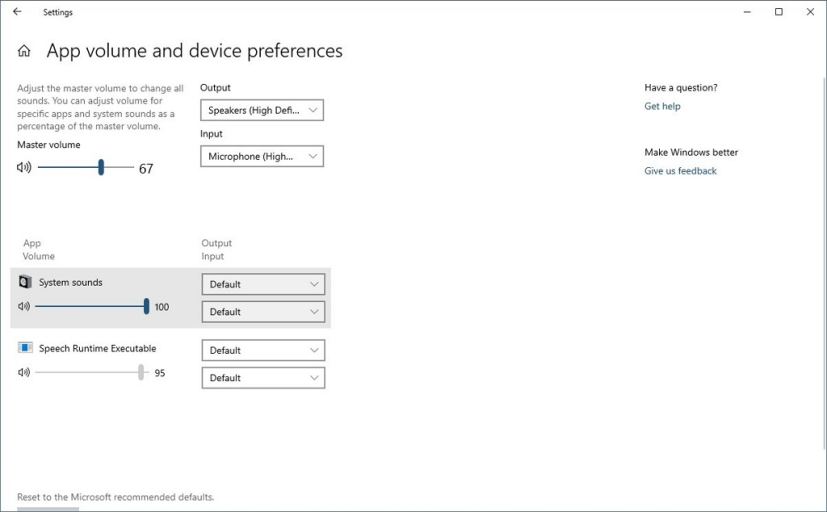
Task: Mute Speech Runtime Executable speaker icon
Action: [x=24, y=372]
